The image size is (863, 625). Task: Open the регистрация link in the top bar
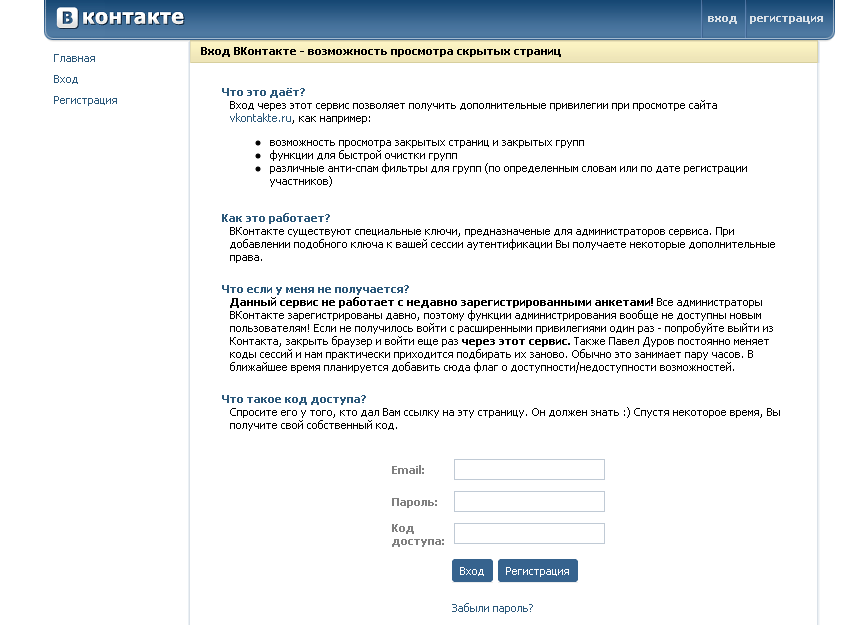[786, 18]
